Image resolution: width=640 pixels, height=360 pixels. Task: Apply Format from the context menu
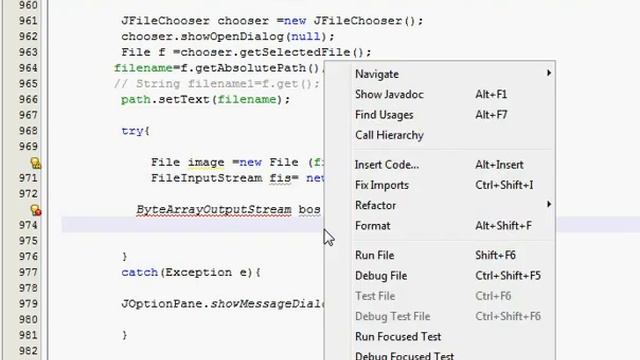pyautogui.click(x=440, y=226)
